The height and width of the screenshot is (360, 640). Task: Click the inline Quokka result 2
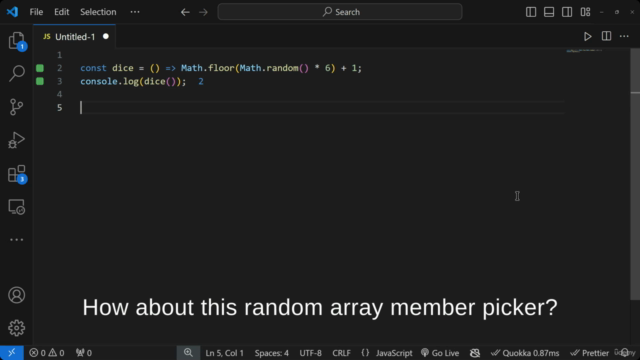click(x=201, y=82)
